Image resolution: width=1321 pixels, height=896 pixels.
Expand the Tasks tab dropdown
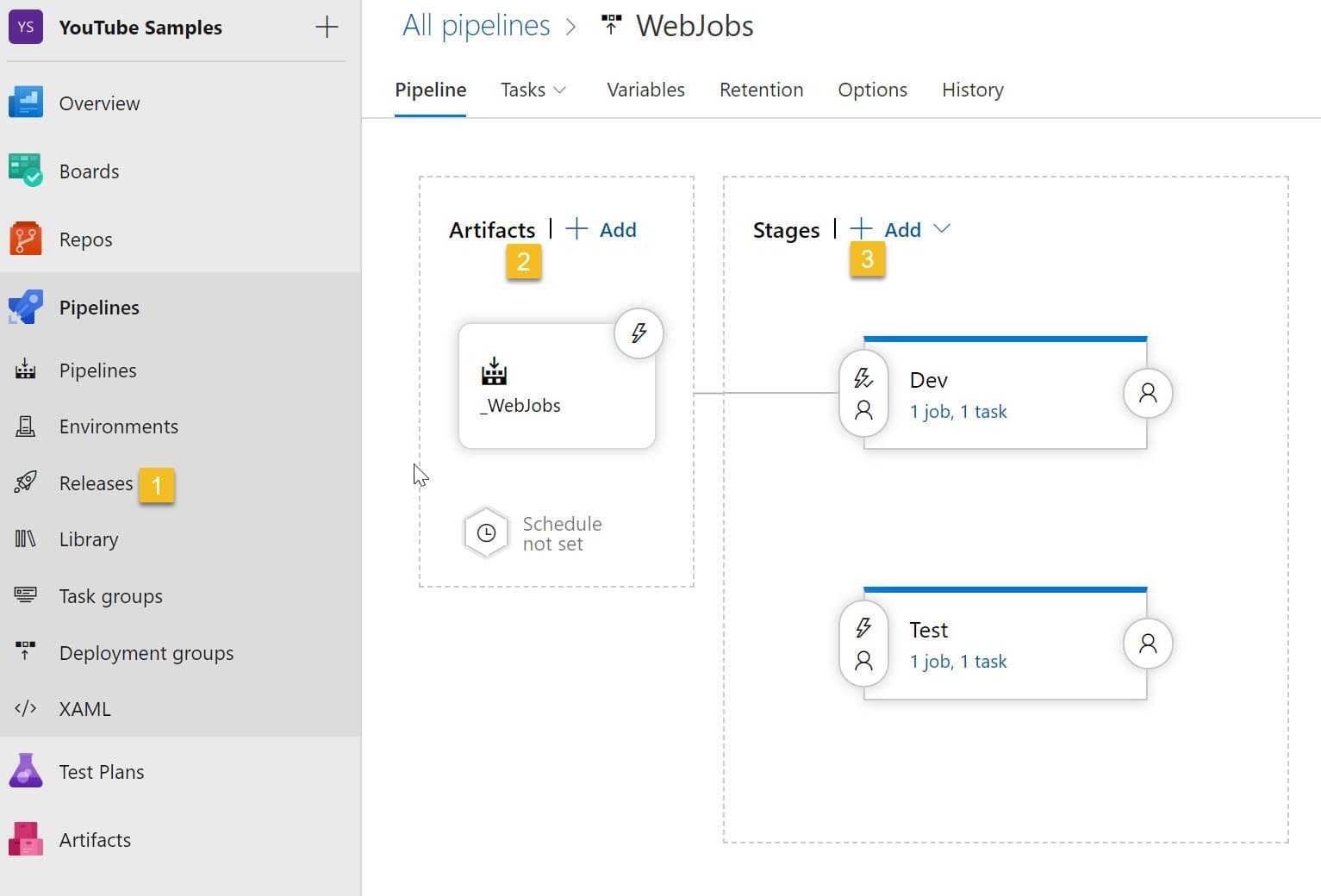pos(533,90)
